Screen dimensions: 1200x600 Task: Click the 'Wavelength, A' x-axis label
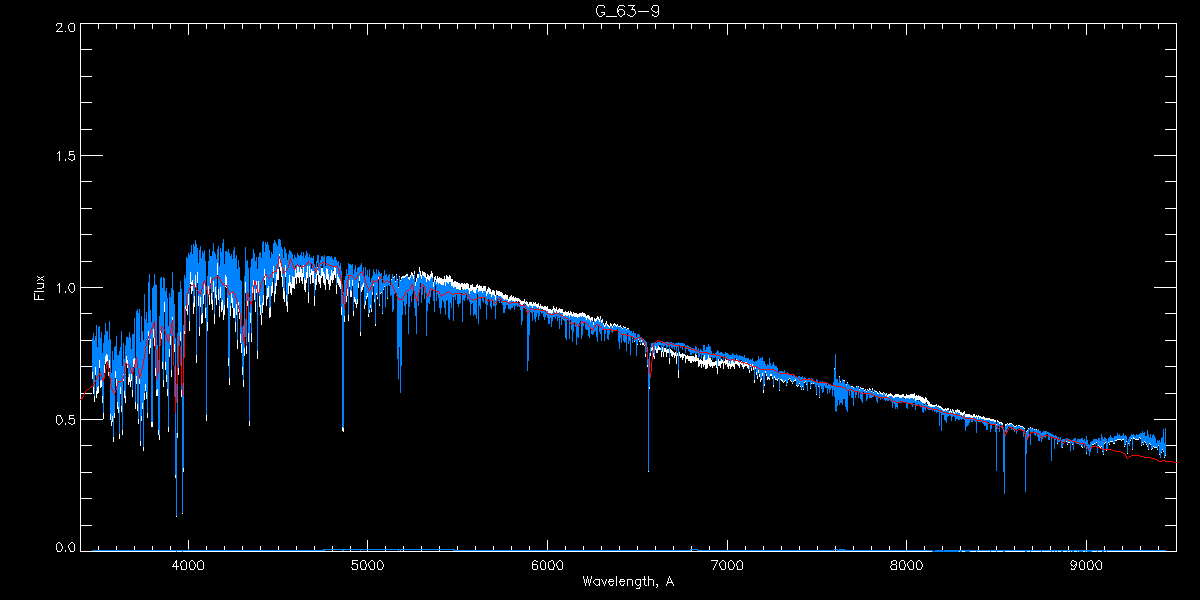pos(627,582)
